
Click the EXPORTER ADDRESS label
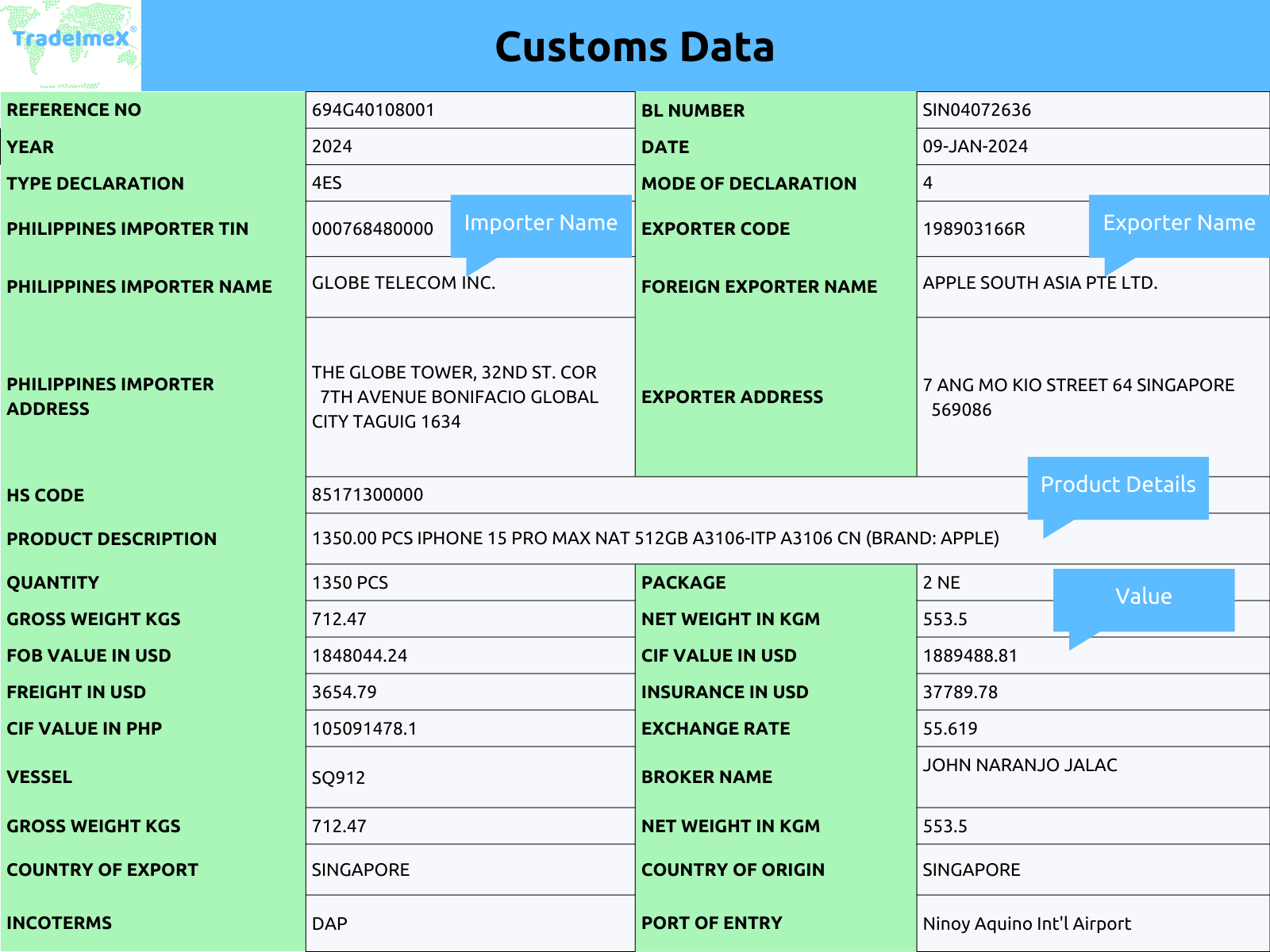[x=732, y=397]
